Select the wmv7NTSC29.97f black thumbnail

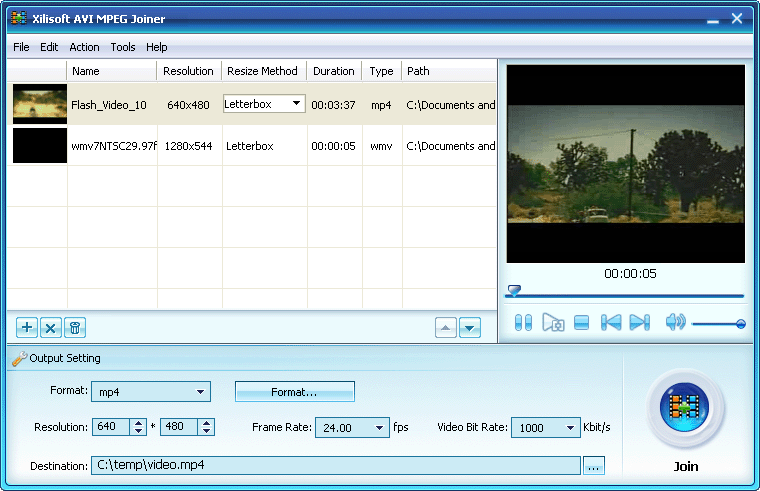pos(40,145)
